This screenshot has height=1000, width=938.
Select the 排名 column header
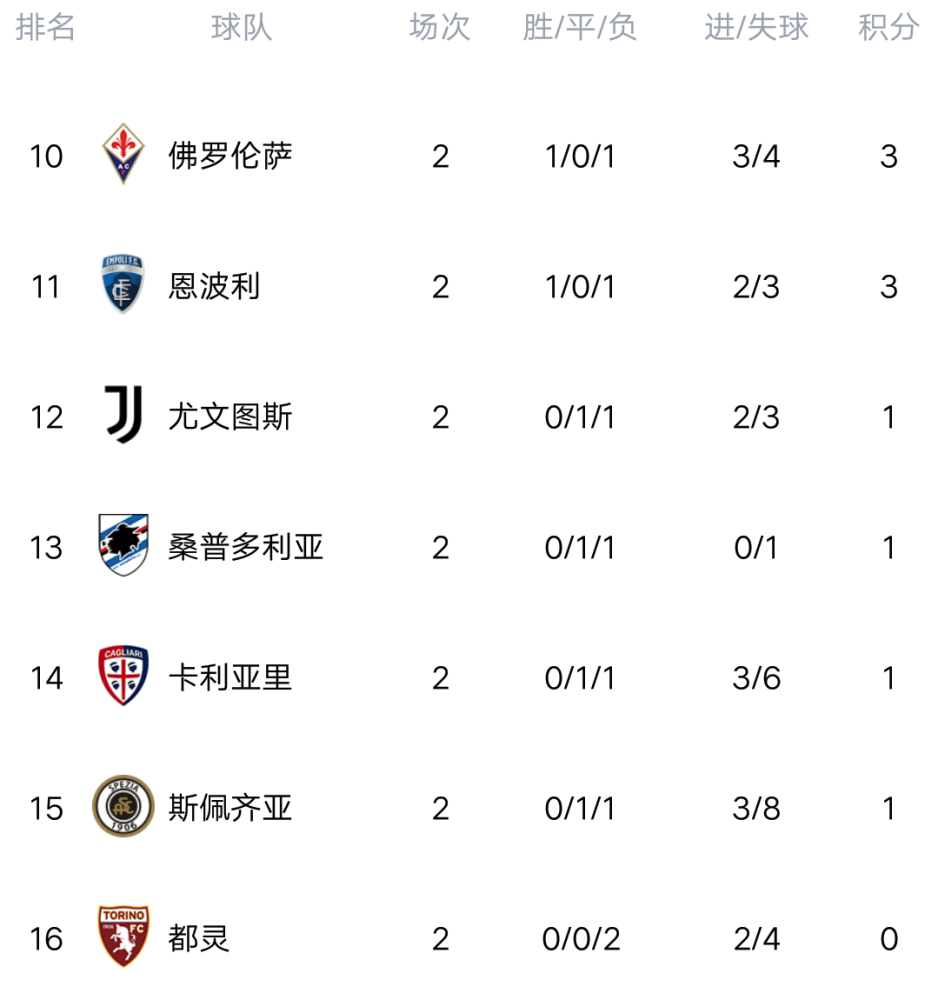46,27
